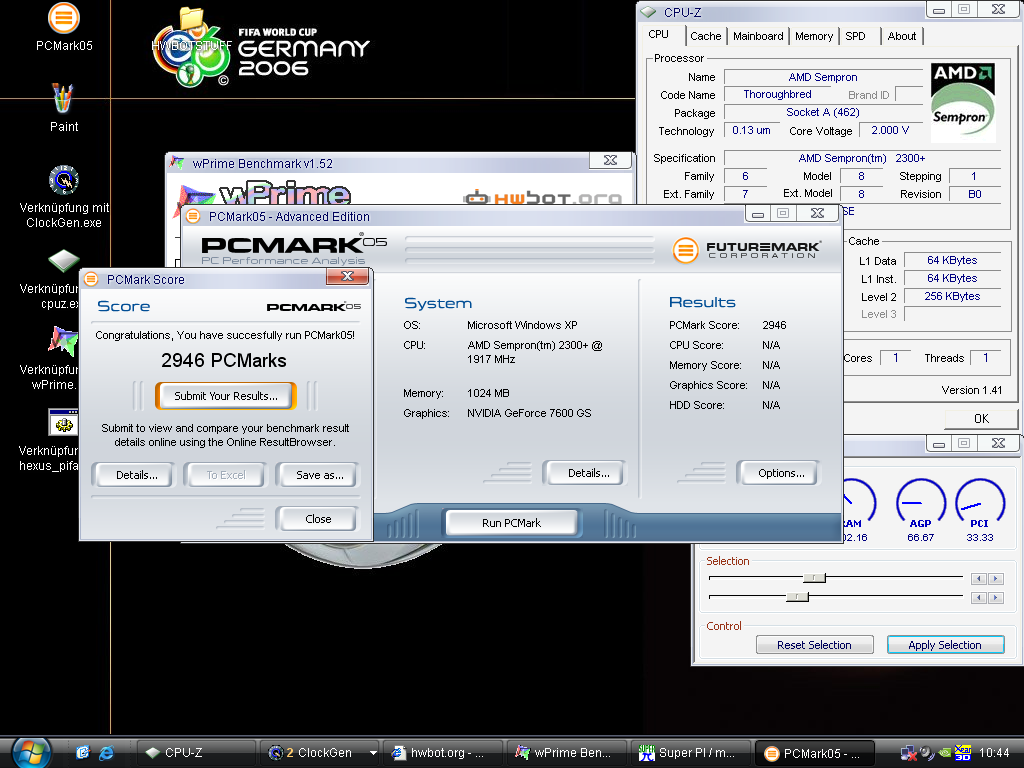Screen dimensions: 1024x768
Task: Click Reset Selection in ClockGen
Action: (814, 645)
